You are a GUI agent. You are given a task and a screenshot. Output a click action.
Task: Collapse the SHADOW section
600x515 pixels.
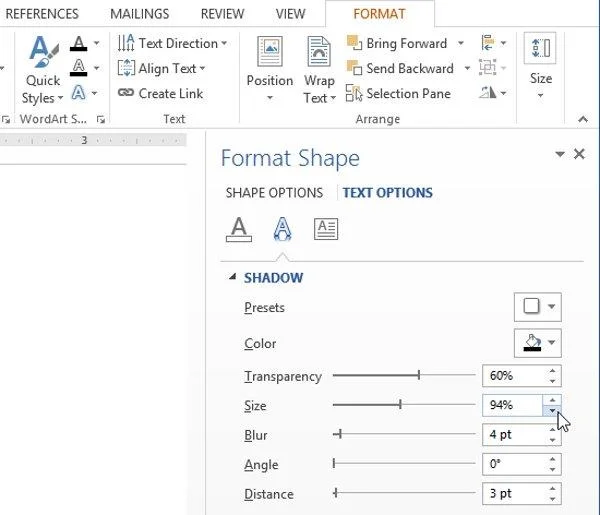pos(232,277)
